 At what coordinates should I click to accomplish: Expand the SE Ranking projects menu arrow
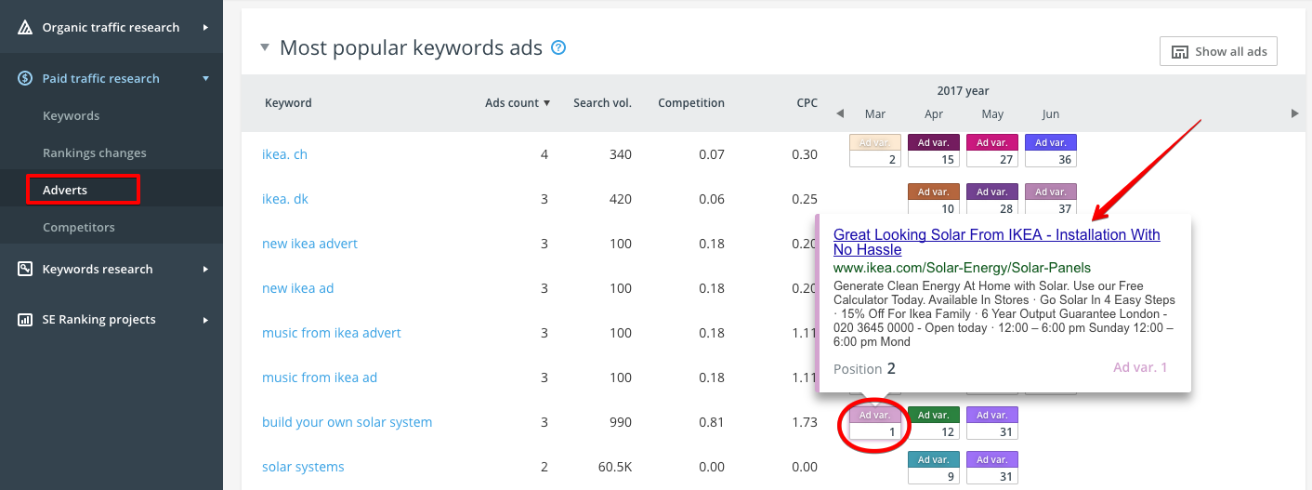[206, 320]
